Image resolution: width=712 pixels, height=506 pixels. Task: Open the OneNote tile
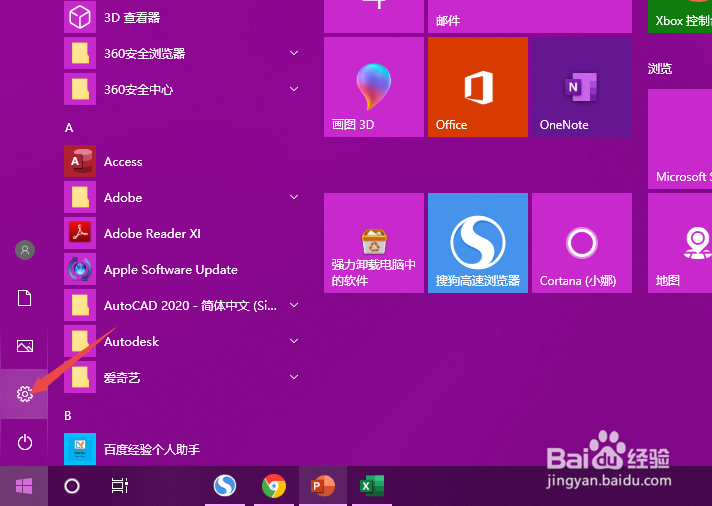point(582,87)
